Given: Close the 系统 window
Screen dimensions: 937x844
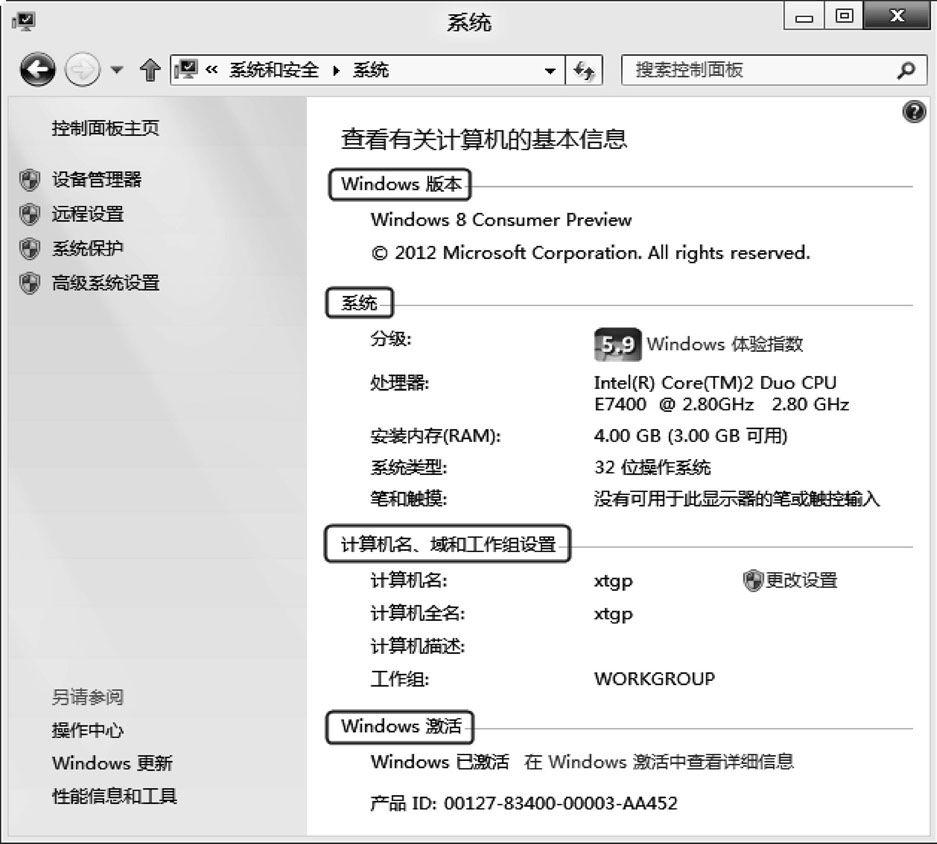Looking at the screenshot, I should click(x=896, y=16).
